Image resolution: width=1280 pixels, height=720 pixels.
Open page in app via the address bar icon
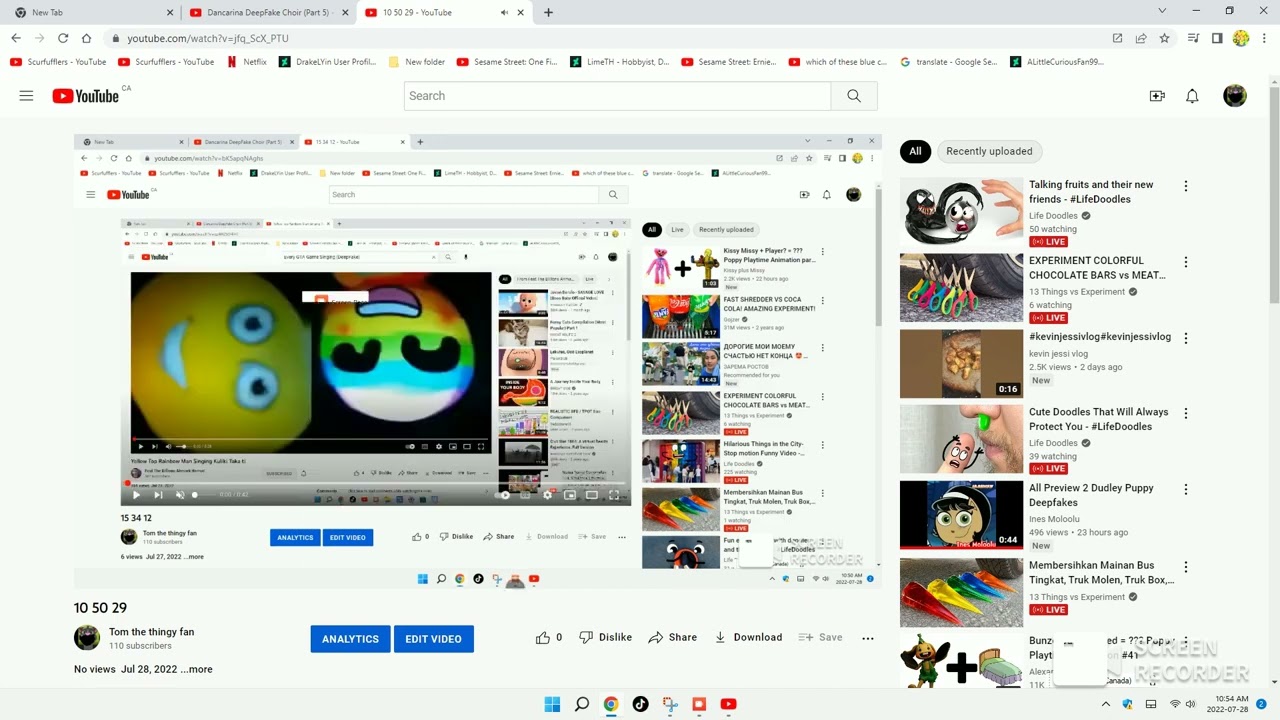(1117, 38)
